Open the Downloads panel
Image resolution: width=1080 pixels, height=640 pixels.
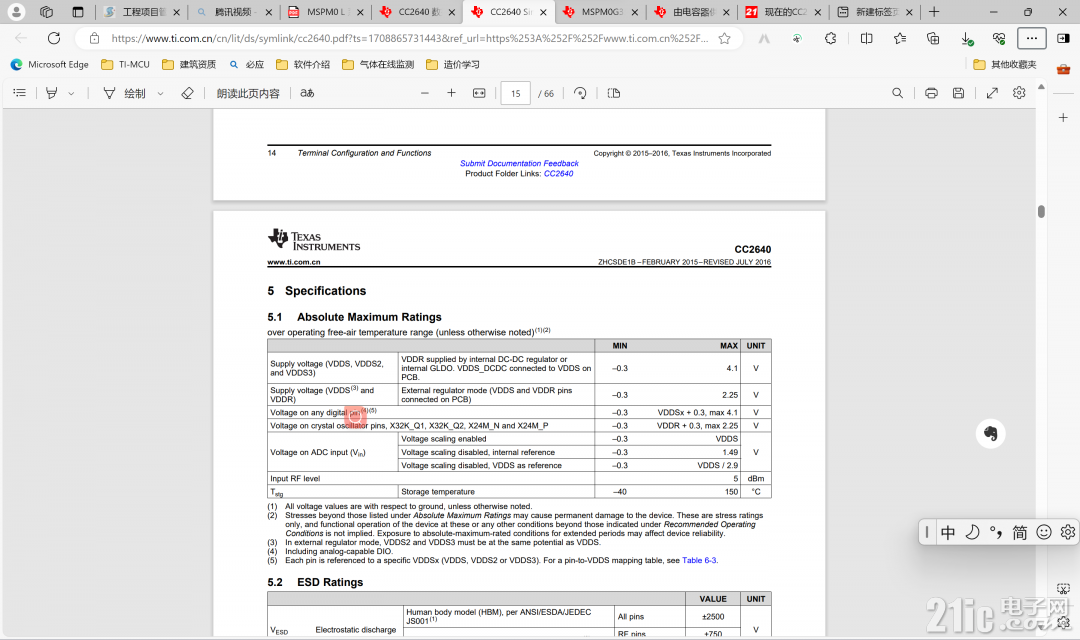pyautogui.click(x=967, y=39)
